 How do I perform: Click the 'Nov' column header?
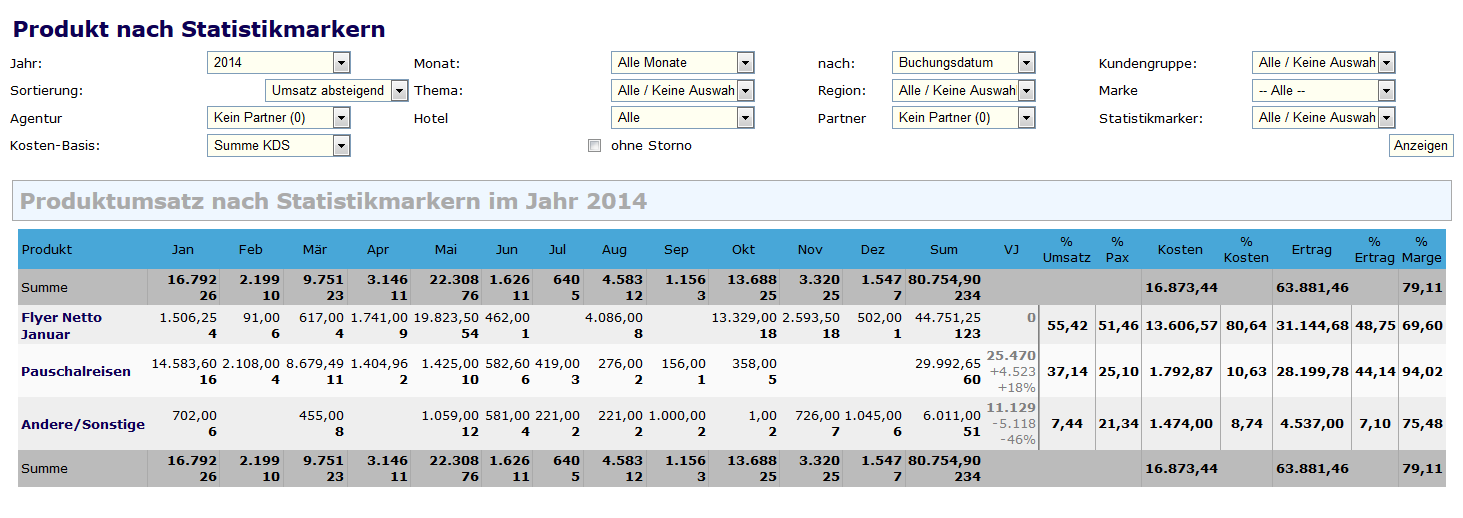tap(810, 249)
